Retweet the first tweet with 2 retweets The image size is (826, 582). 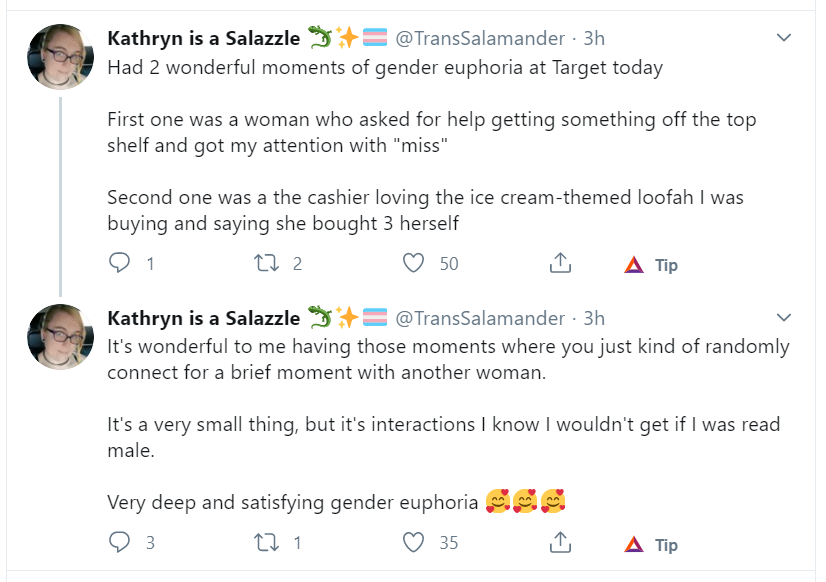point(267,262)
